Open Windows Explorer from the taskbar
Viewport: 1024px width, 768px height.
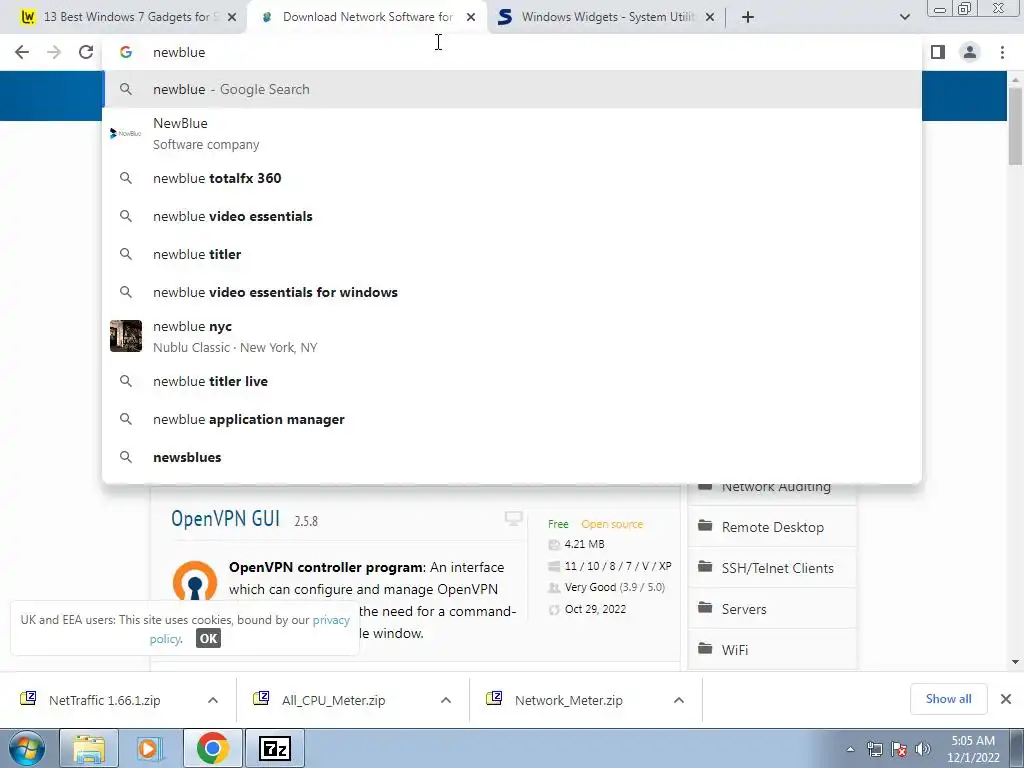89,748
